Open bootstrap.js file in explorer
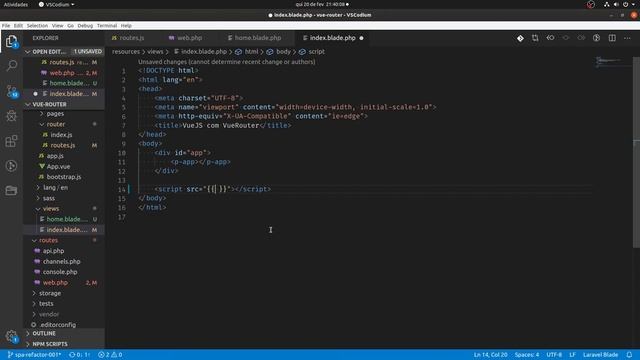Viewport: 640px width, 360px height. pos(64,177)
